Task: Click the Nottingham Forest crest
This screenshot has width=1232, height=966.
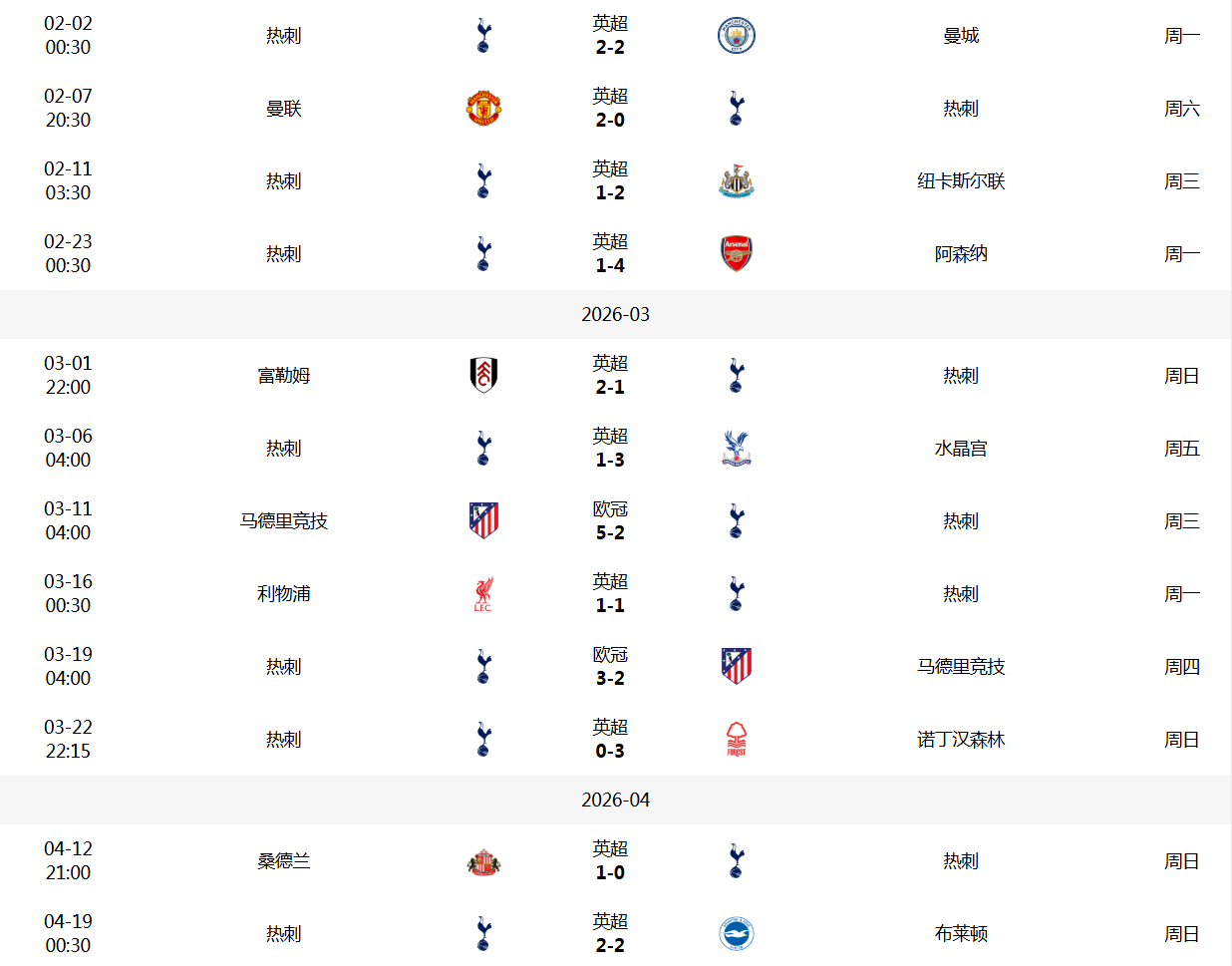Action: 736,740
